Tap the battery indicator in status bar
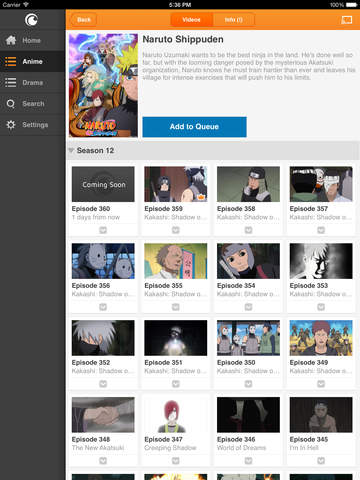This screenshot has width=360, height=480. point(352,5)
